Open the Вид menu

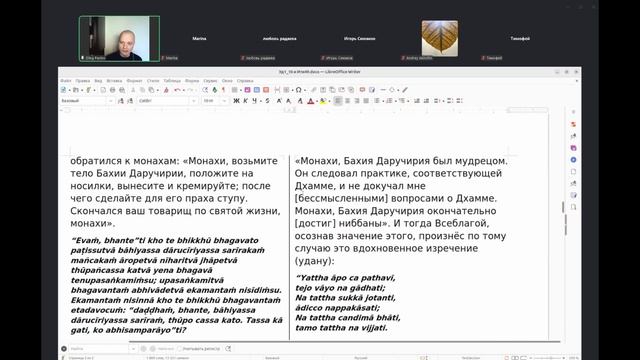coord(98,81)
